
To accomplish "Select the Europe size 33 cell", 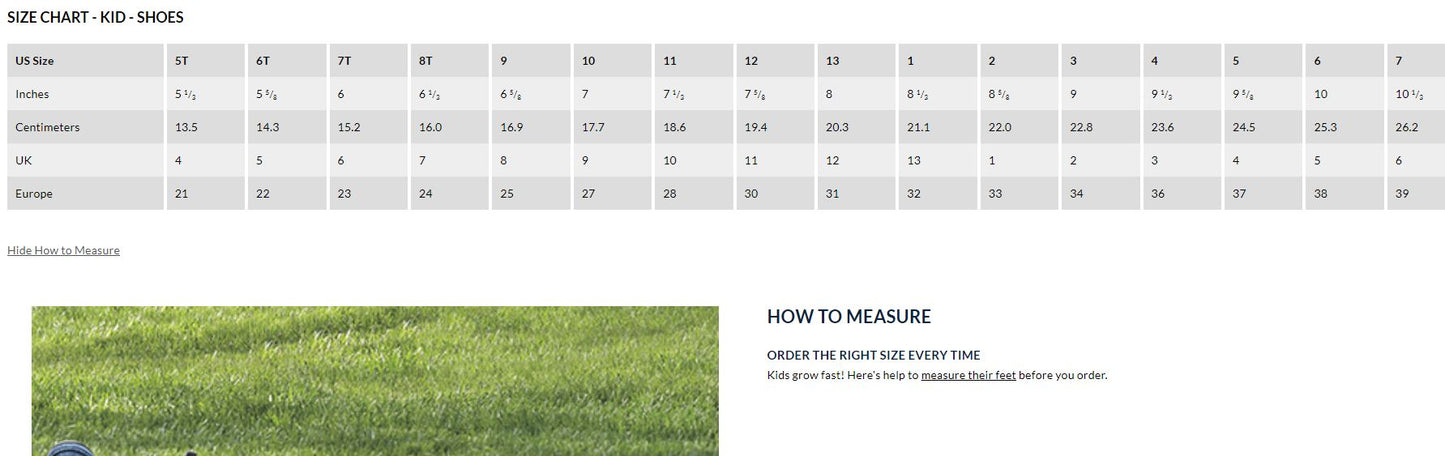I will 995,194.
